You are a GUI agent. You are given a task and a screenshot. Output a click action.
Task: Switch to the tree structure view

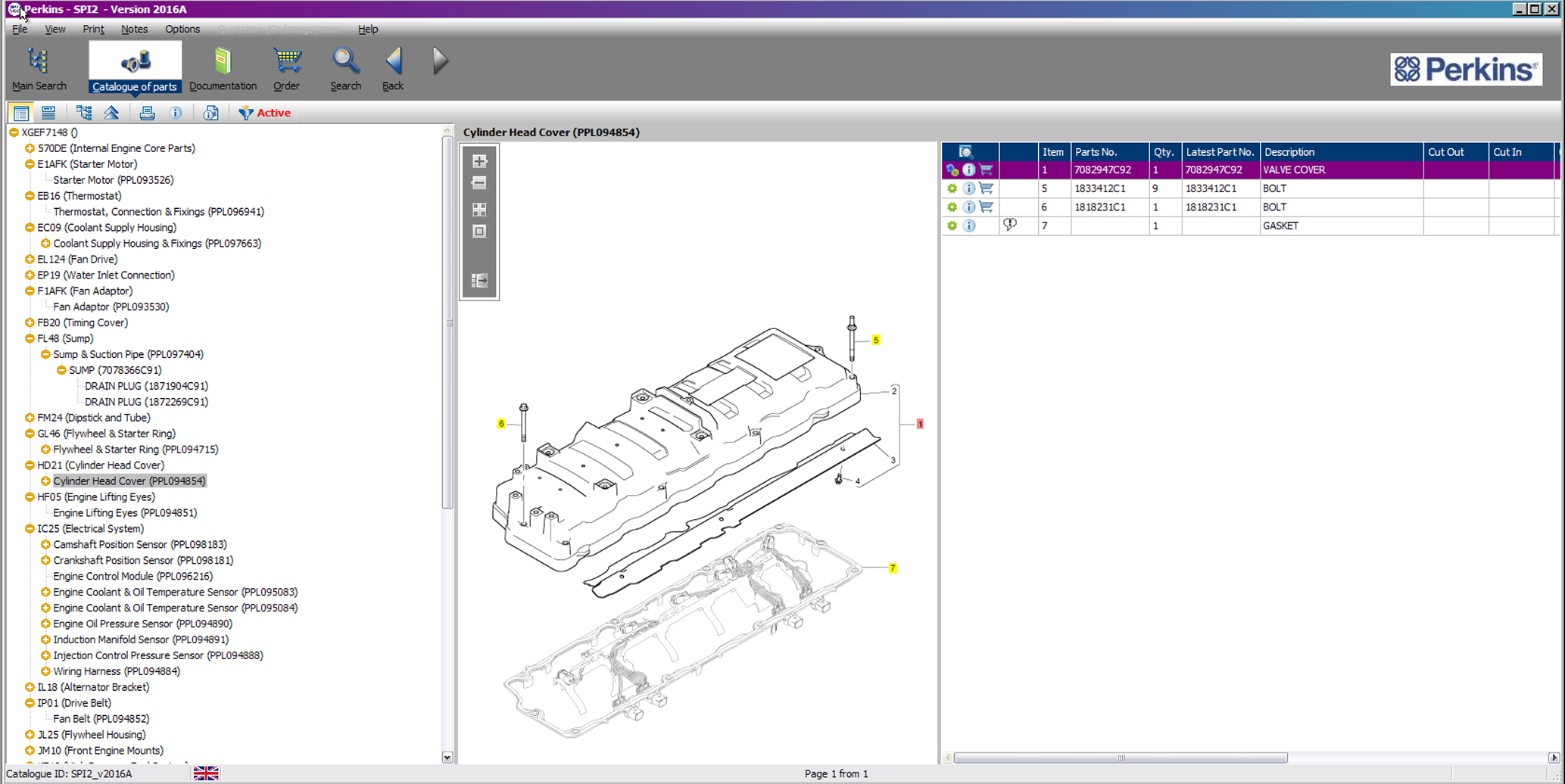84,113
